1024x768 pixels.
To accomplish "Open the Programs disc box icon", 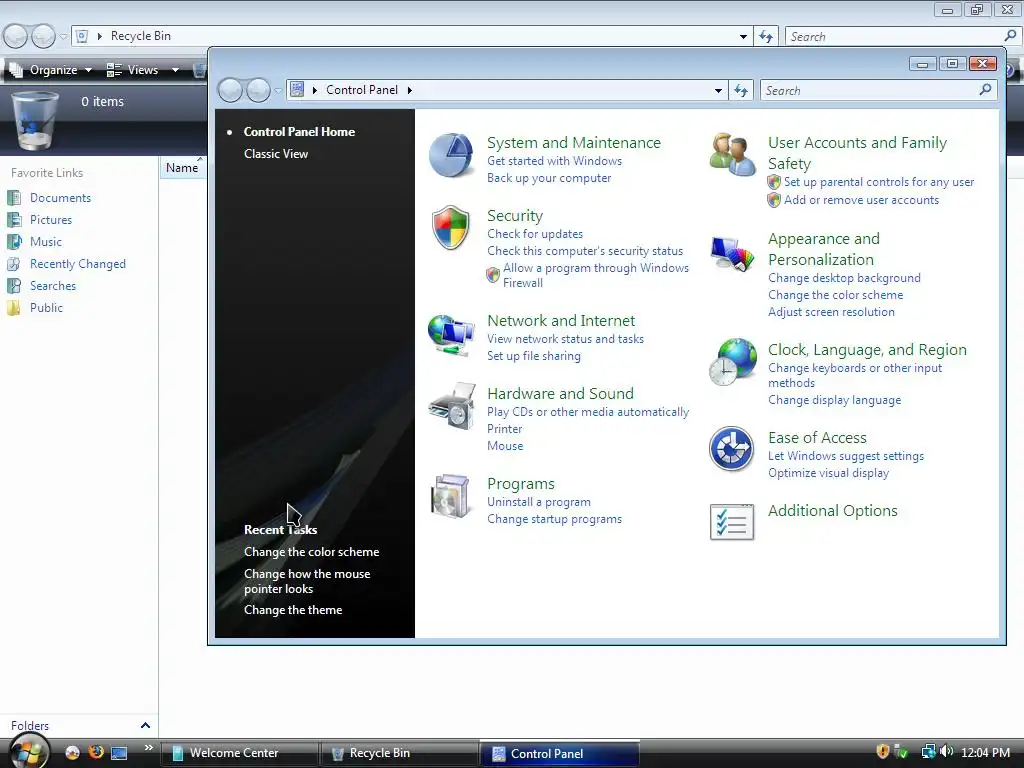I will (451, 496).
